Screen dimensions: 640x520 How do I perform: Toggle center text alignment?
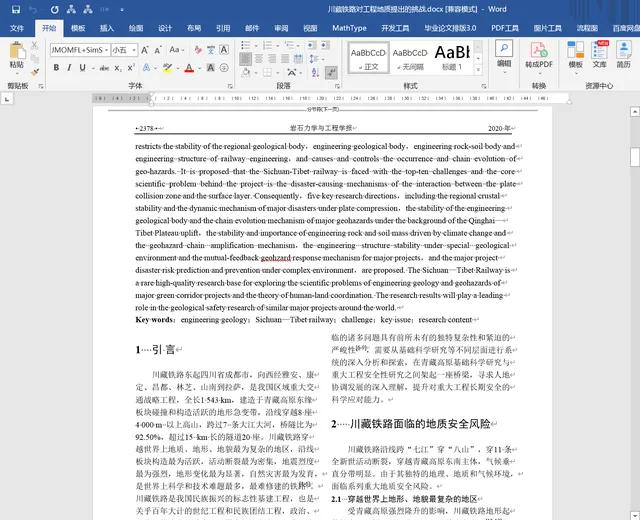coord(258,59)
